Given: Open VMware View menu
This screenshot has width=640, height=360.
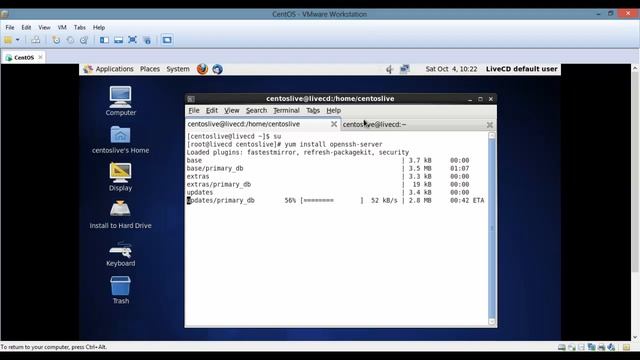Looking at the screenshot, I should (x=44, y=27).
